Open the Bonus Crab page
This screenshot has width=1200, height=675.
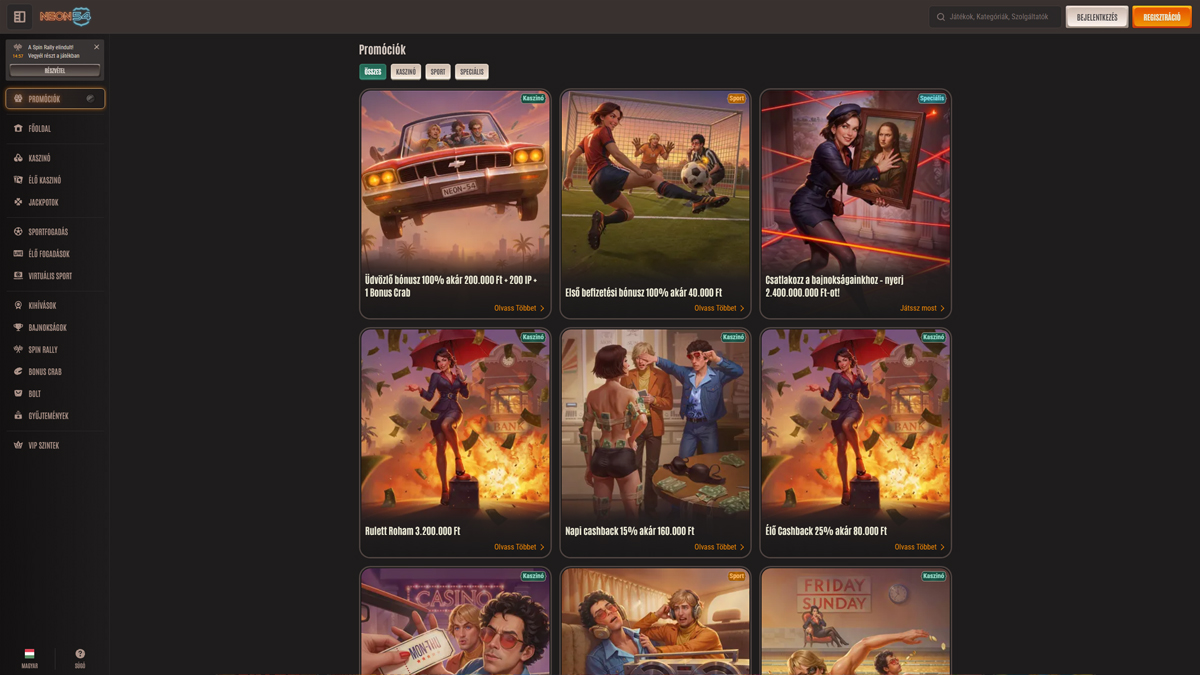[x=44, y=372]
